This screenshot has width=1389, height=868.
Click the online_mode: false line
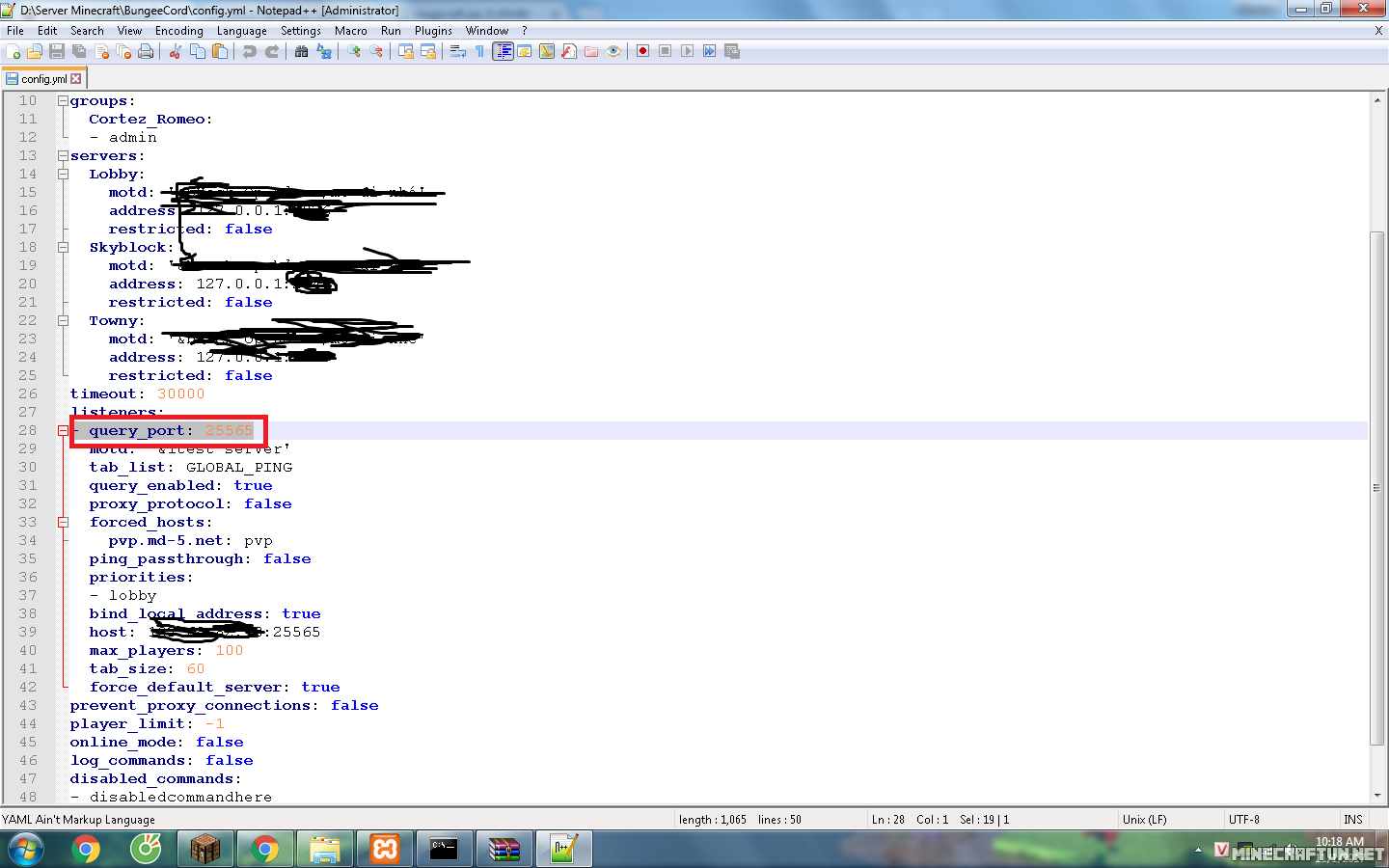(156, 743)
